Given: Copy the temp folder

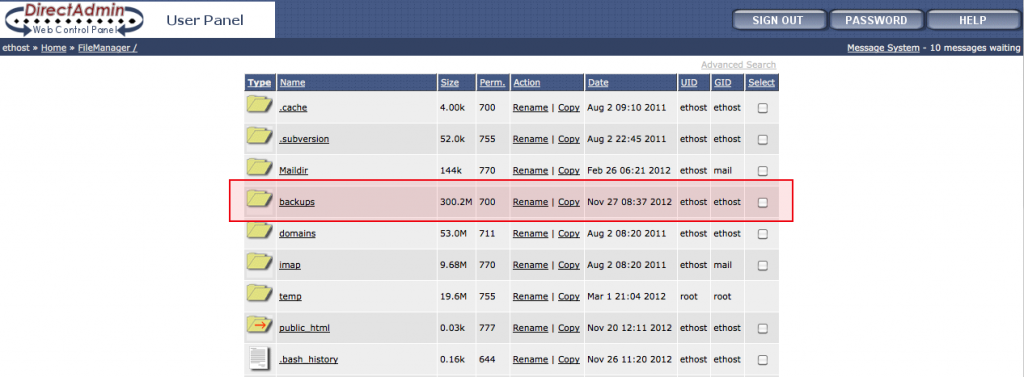Looking at the screenshot, I should (569, 296).
